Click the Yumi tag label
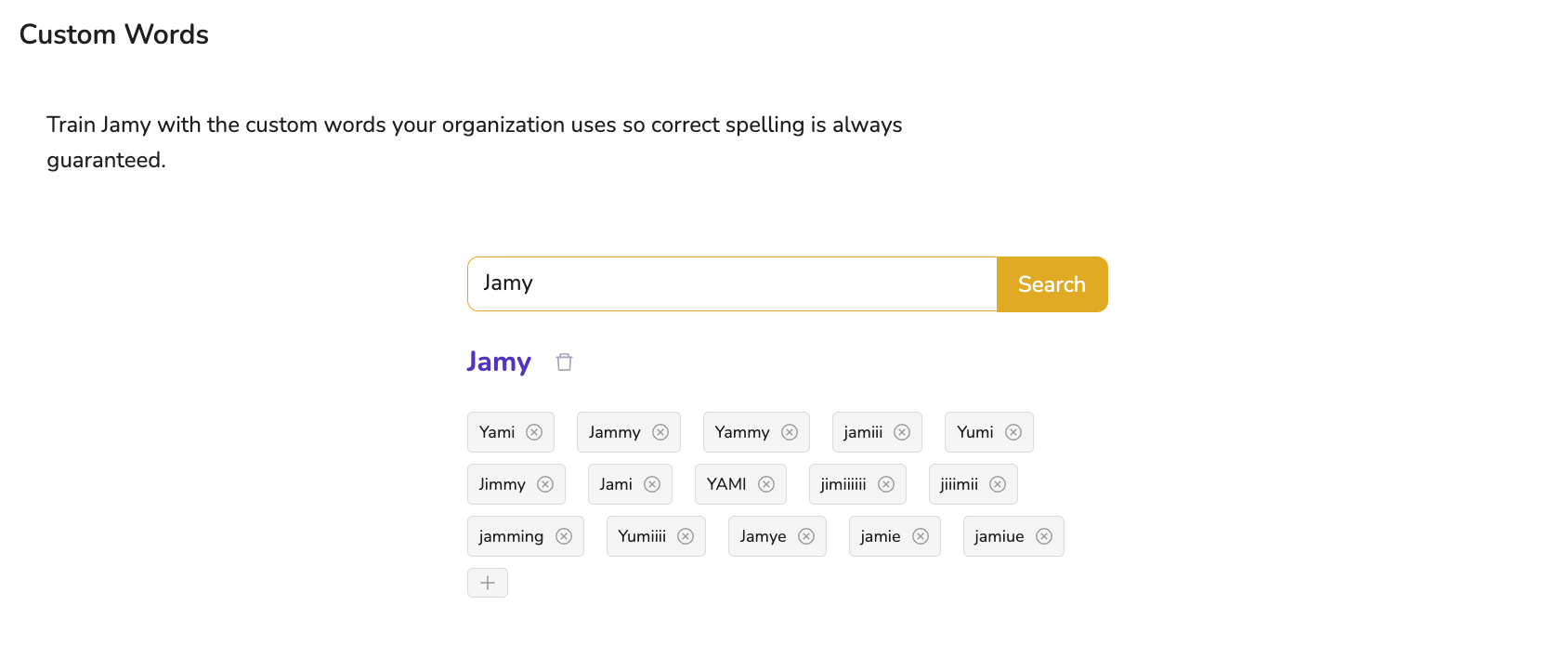1568x658 pixels. pyautogui.click(x=975, y=432)
